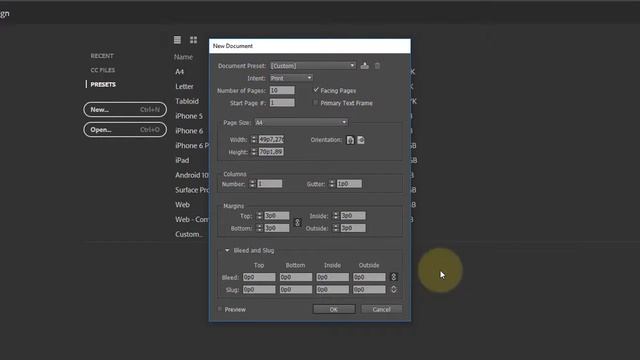This screenshot has width=640, height=360.
Task: Click Top margin field
Action: pyautogui.click(x=277, y=216)
